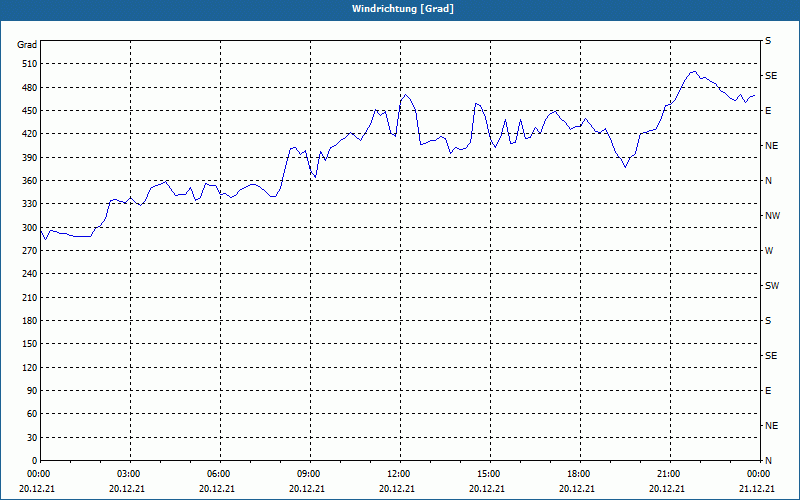Screen dimensions: 800x500
Task: Select the 0 y-axis value
Action: coord(35,461)
